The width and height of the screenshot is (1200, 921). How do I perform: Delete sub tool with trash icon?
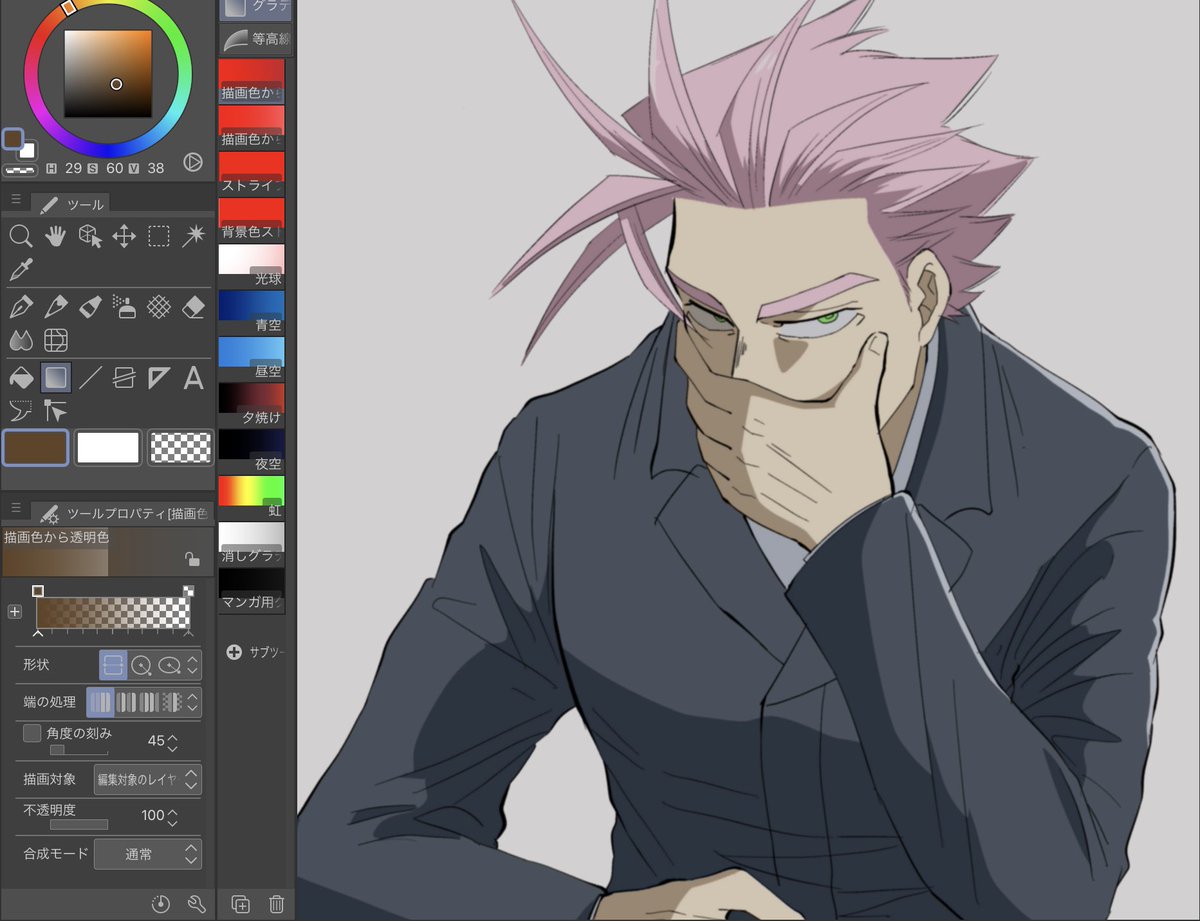(x=276, y=904)
